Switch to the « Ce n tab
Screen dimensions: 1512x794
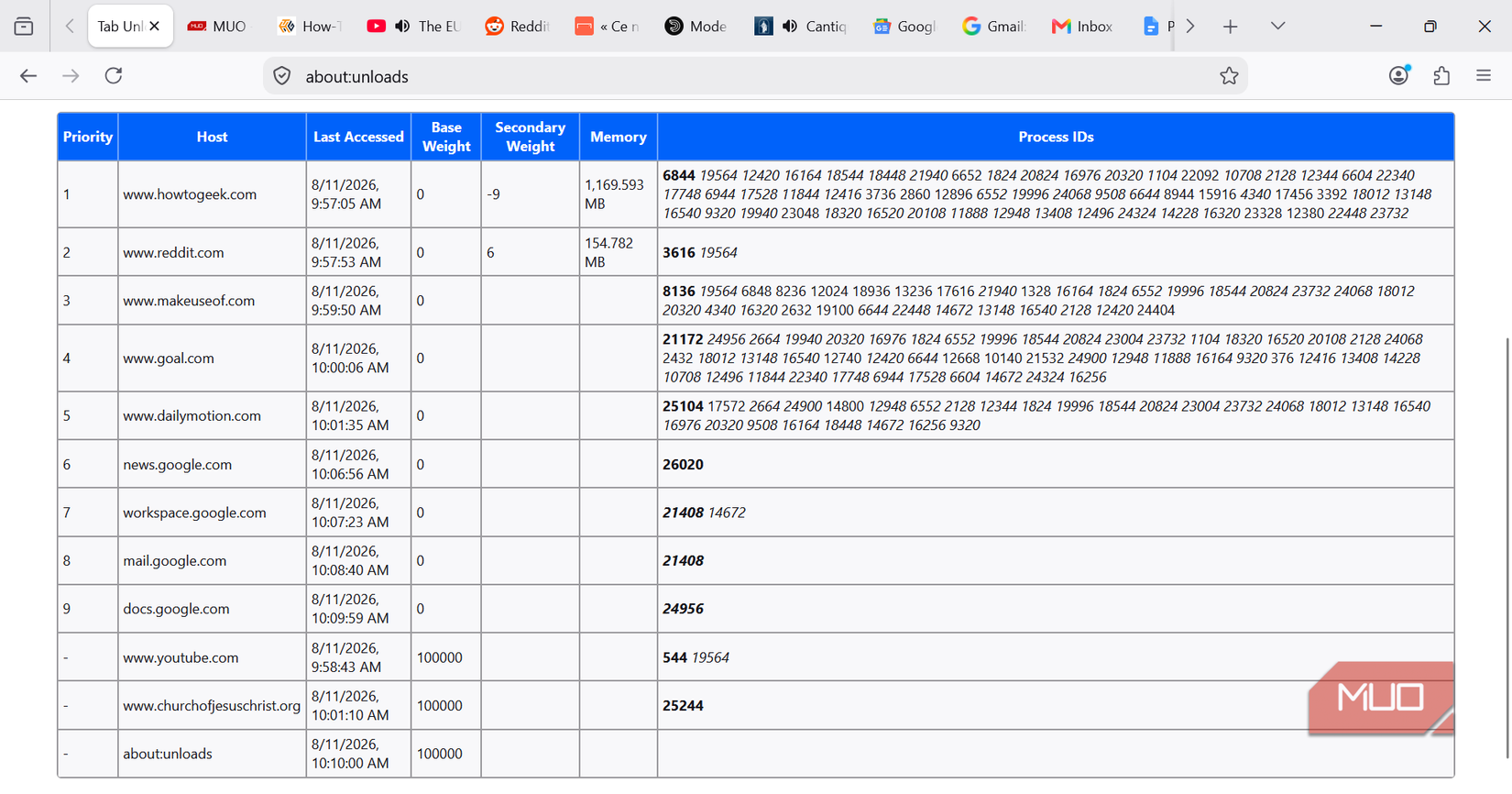(607, 27)
